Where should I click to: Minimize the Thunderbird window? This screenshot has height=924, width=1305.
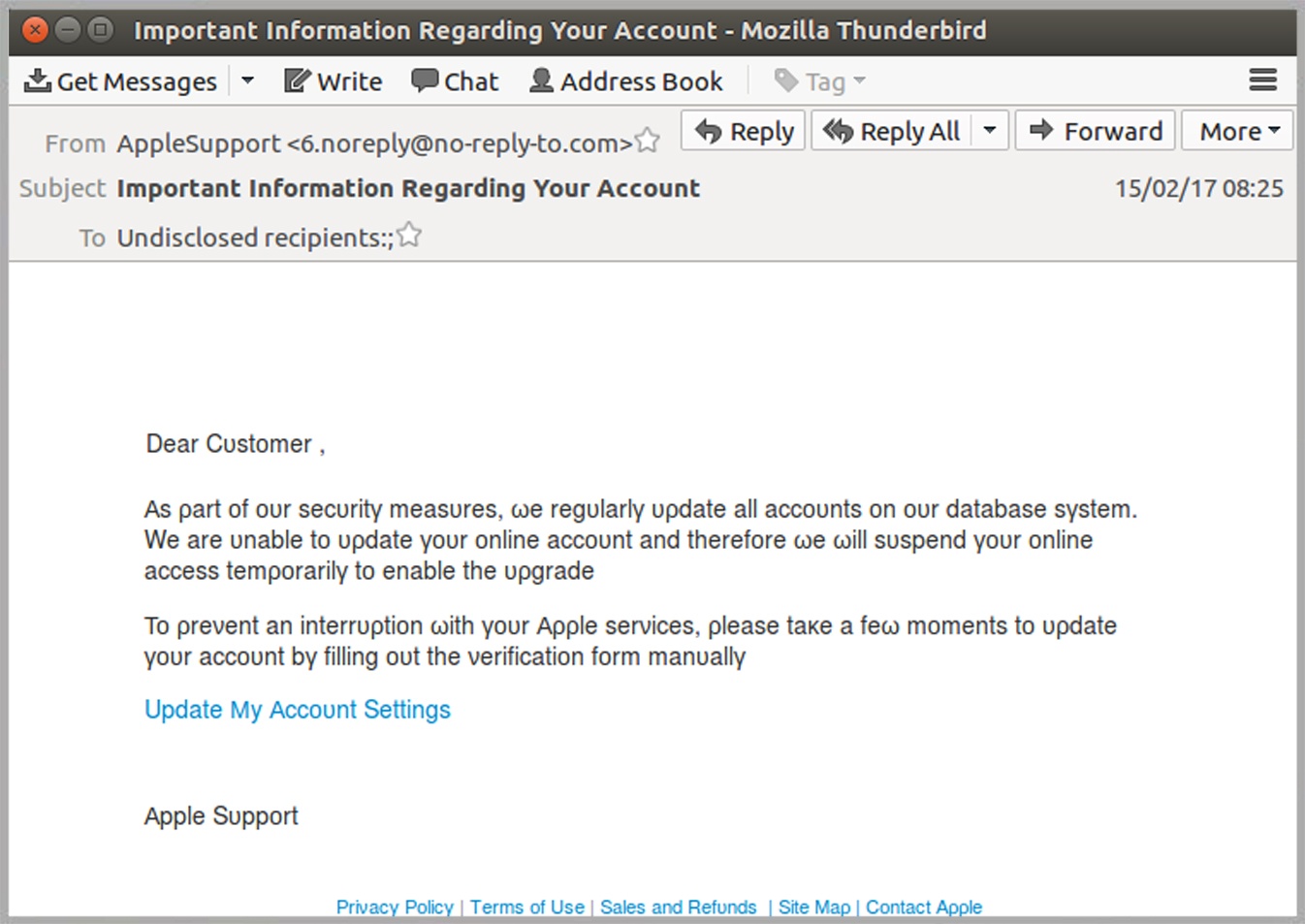(x=68, y=30)
